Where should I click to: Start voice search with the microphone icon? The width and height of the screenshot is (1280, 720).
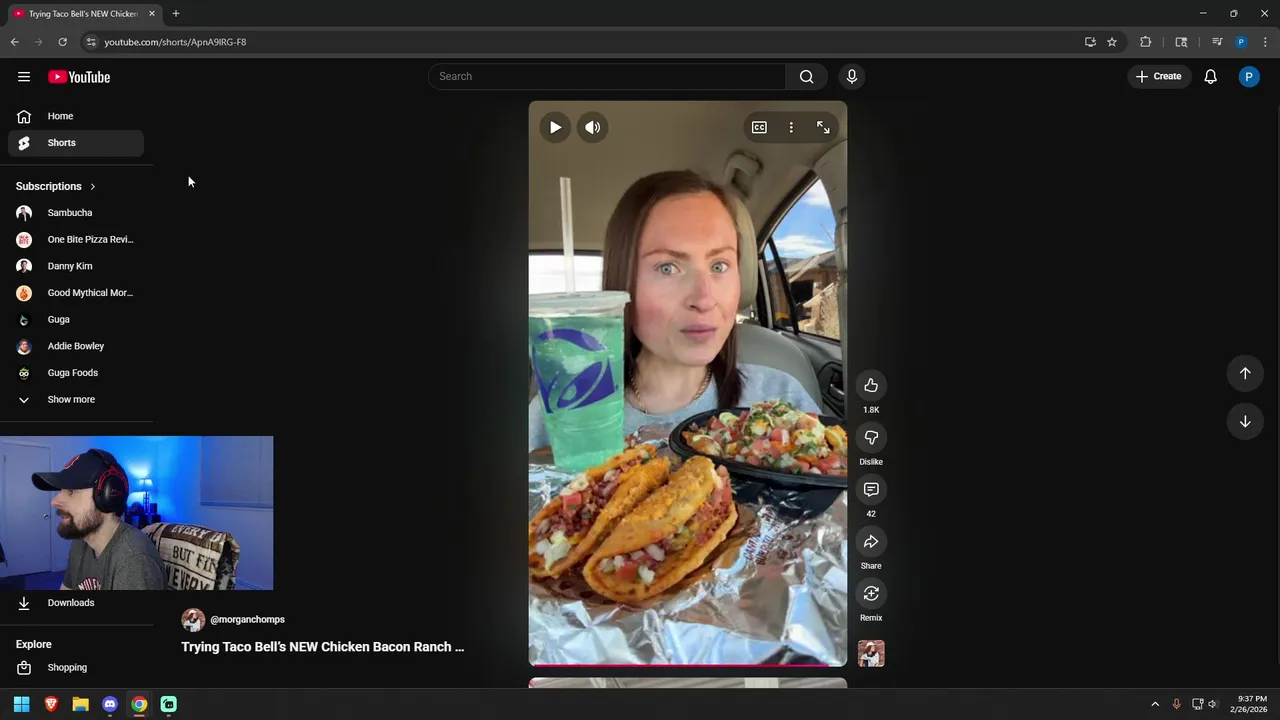[852, 77]
